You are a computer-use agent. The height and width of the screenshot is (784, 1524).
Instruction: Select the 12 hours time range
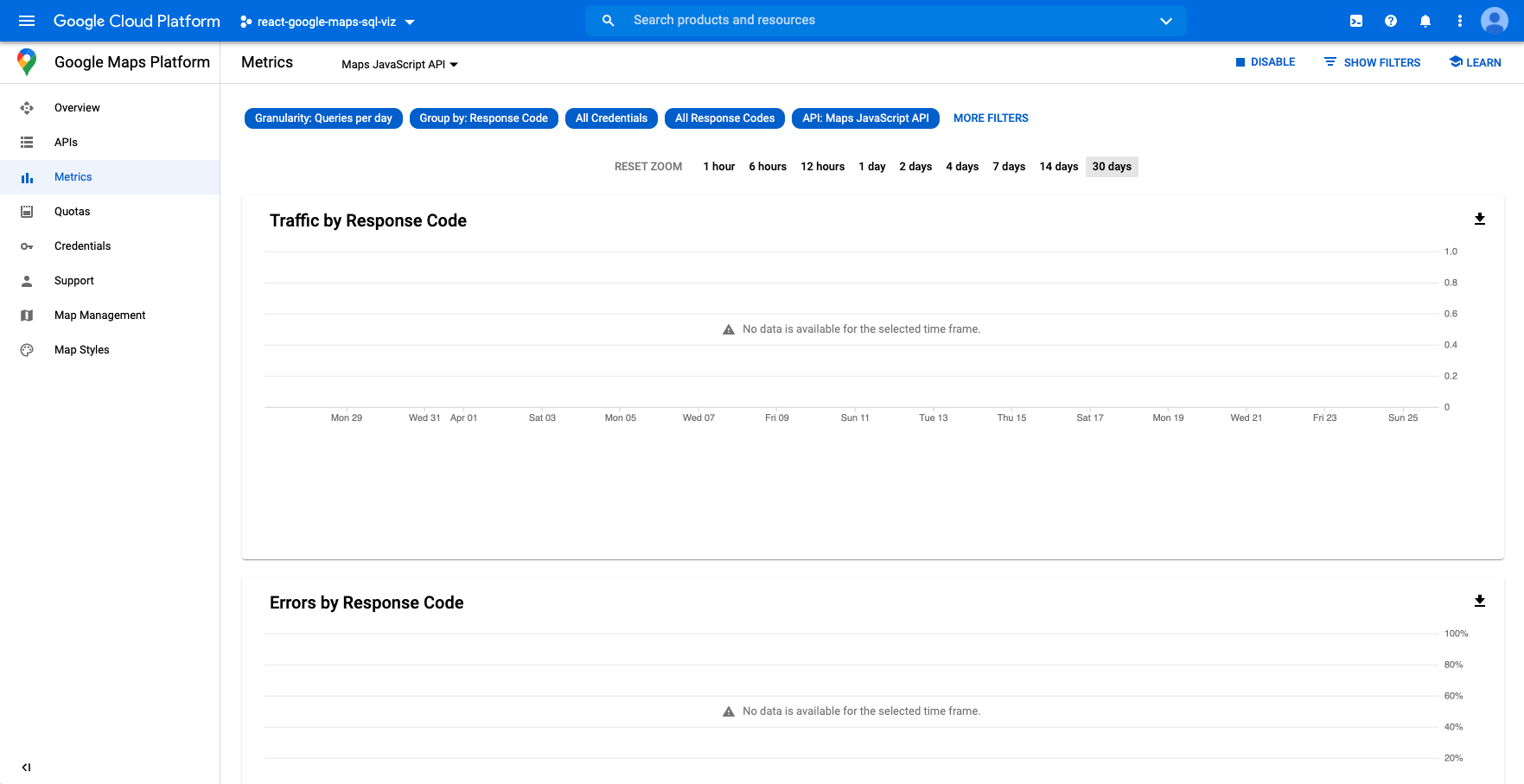point(823,167)
